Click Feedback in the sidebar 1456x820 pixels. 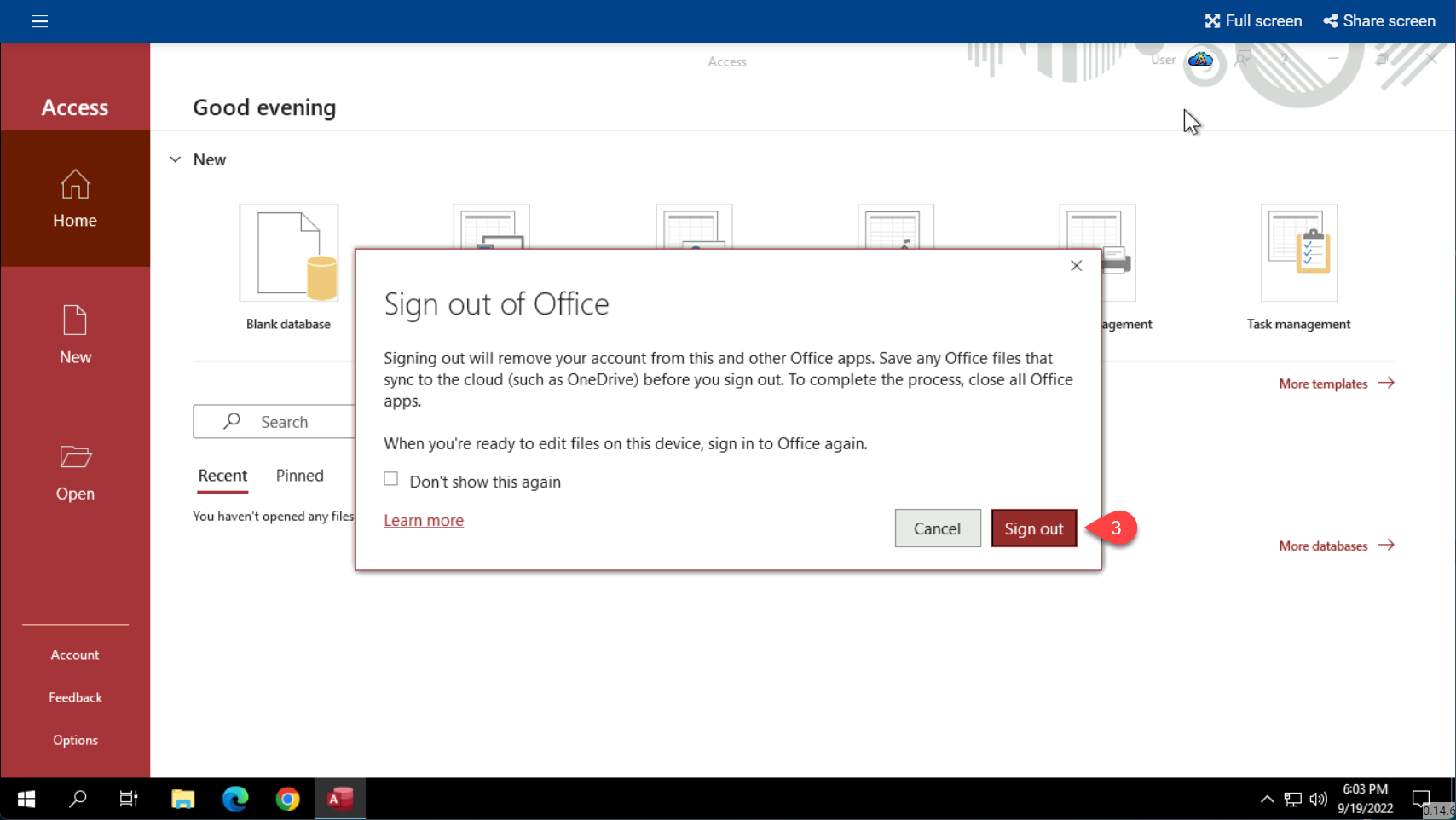75,697
